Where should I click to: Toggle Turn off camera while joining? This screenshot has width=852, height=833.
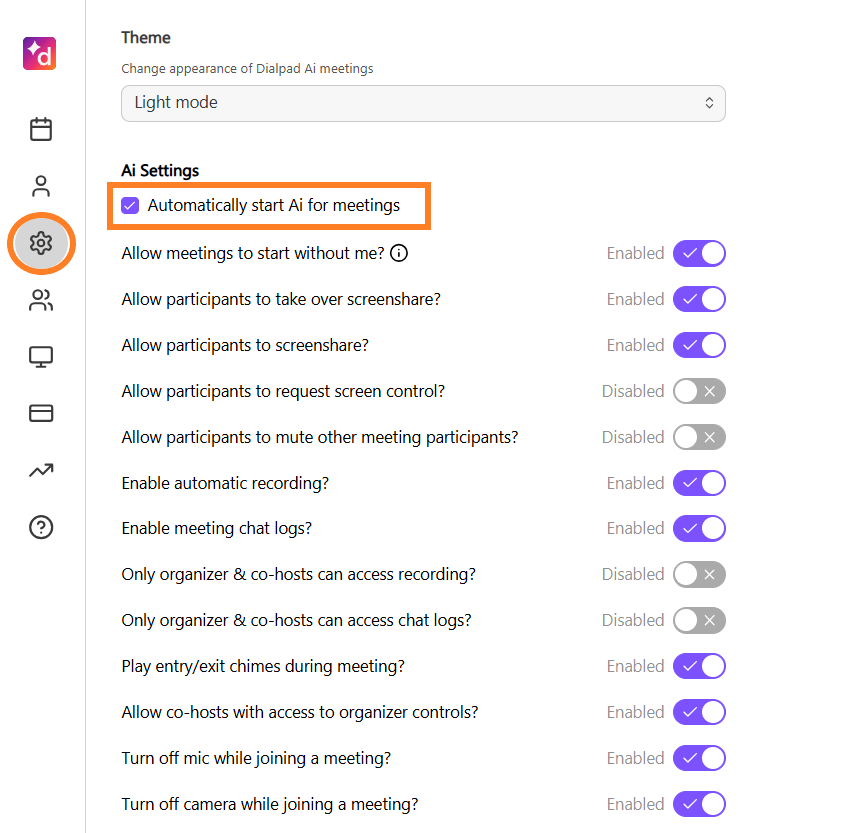coord(699,804)
